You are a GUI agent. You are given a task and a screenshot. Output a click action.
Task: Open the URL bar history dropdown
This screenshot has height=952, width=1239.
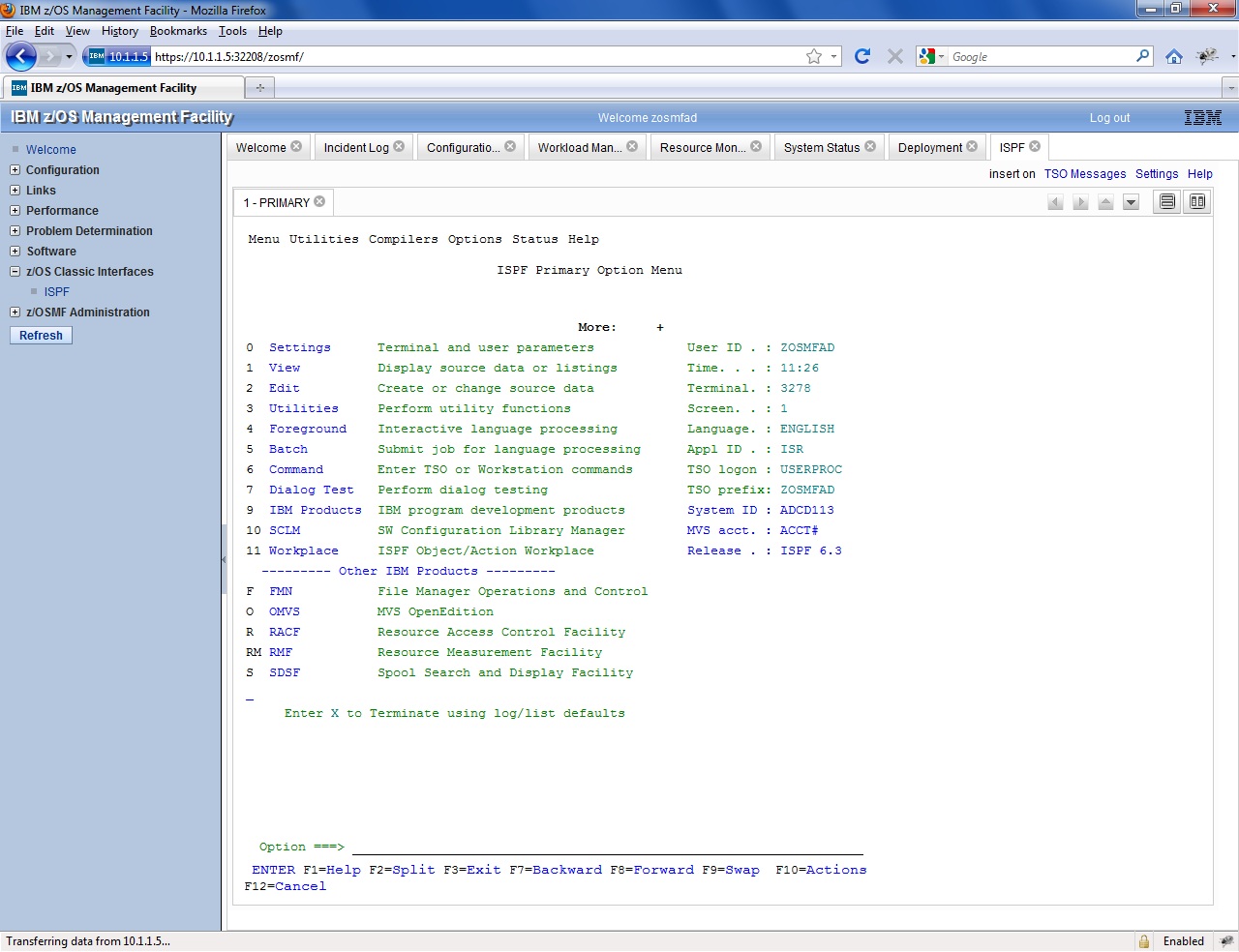(x=833, y=56)
